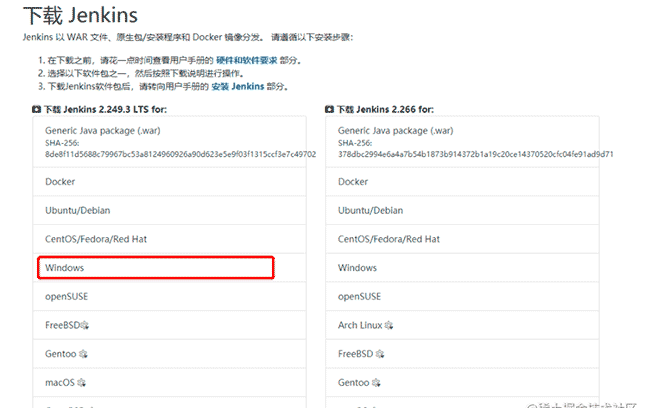Open CentOS/Fedora/Red Hat LTS download

pos(170,239)
